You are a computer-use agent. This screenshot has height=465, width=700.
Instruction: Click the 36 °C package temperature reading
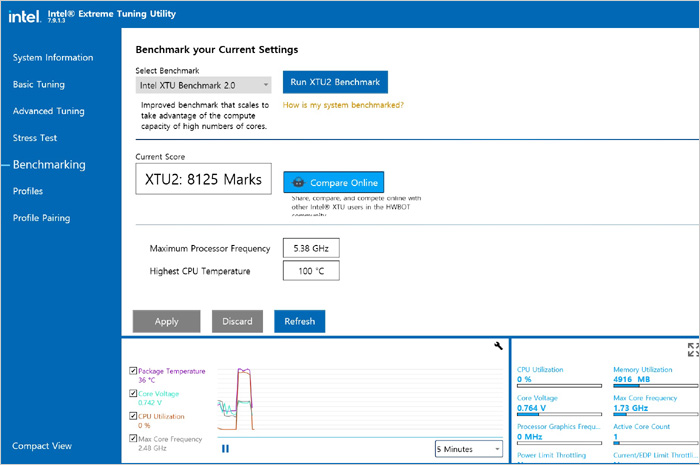[x=146, y=380]
